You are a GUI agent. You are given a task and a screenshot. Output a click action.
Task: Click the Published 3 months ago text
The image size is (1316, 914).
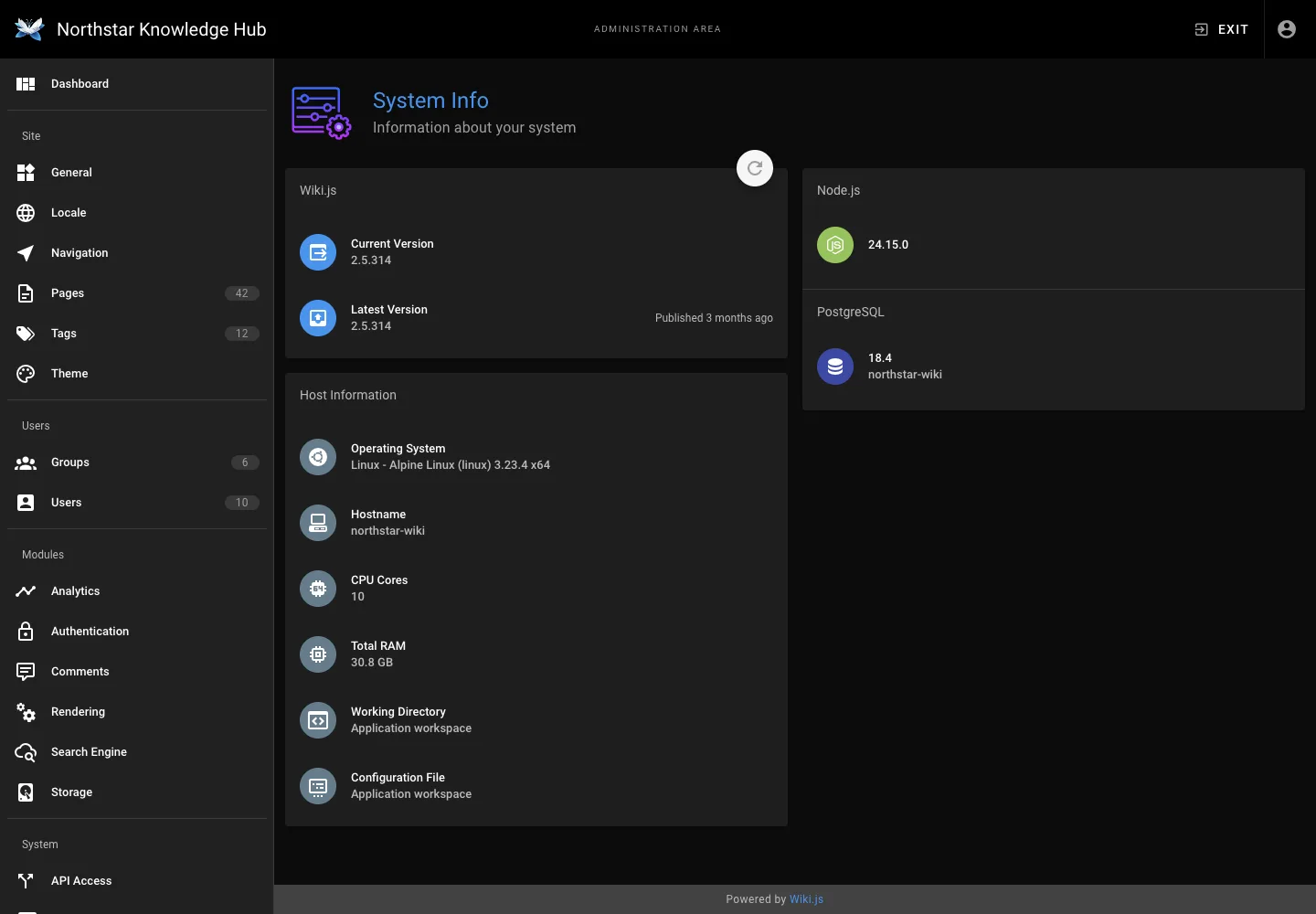[714, 318]
